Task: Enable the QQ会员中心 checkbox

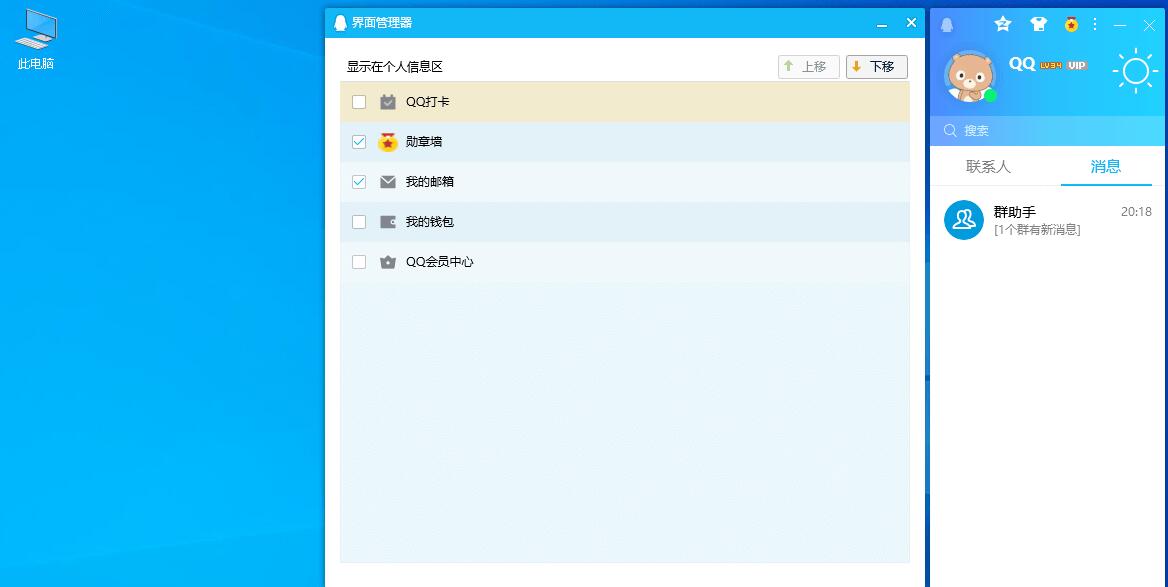Action: click(359, 261)
